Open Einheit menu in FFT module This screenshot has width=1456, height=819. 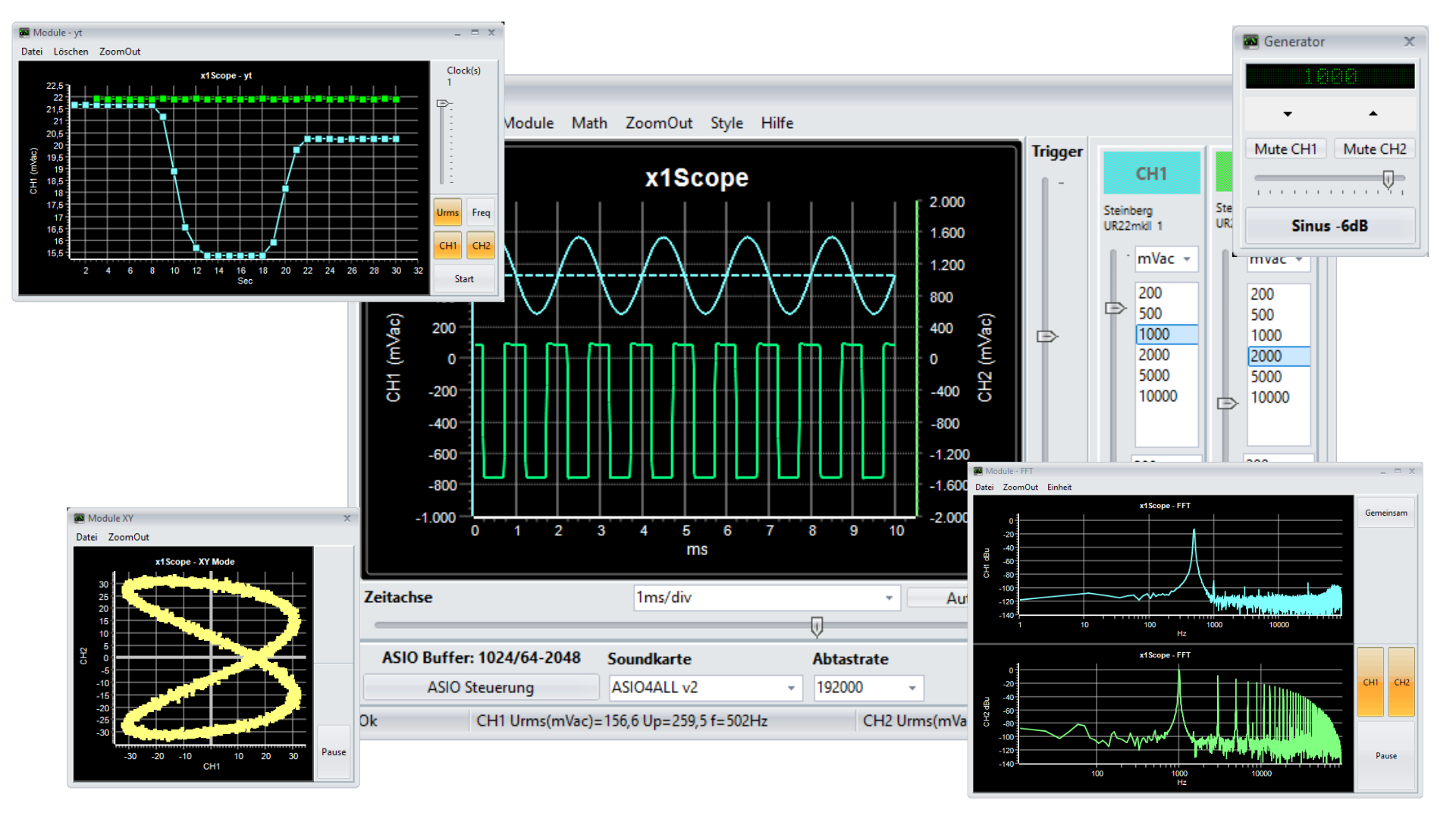coord(1059,488)
